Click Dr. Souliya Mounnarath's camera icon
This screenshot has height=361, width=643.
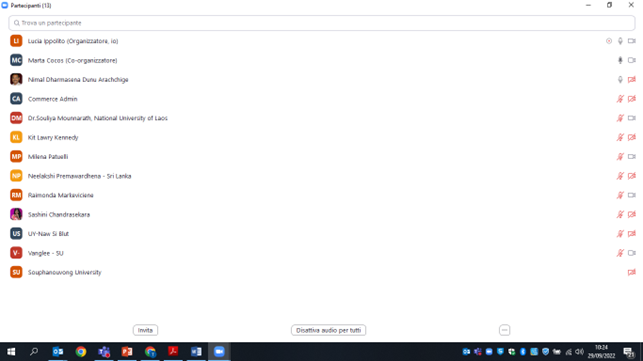(632, 118)
